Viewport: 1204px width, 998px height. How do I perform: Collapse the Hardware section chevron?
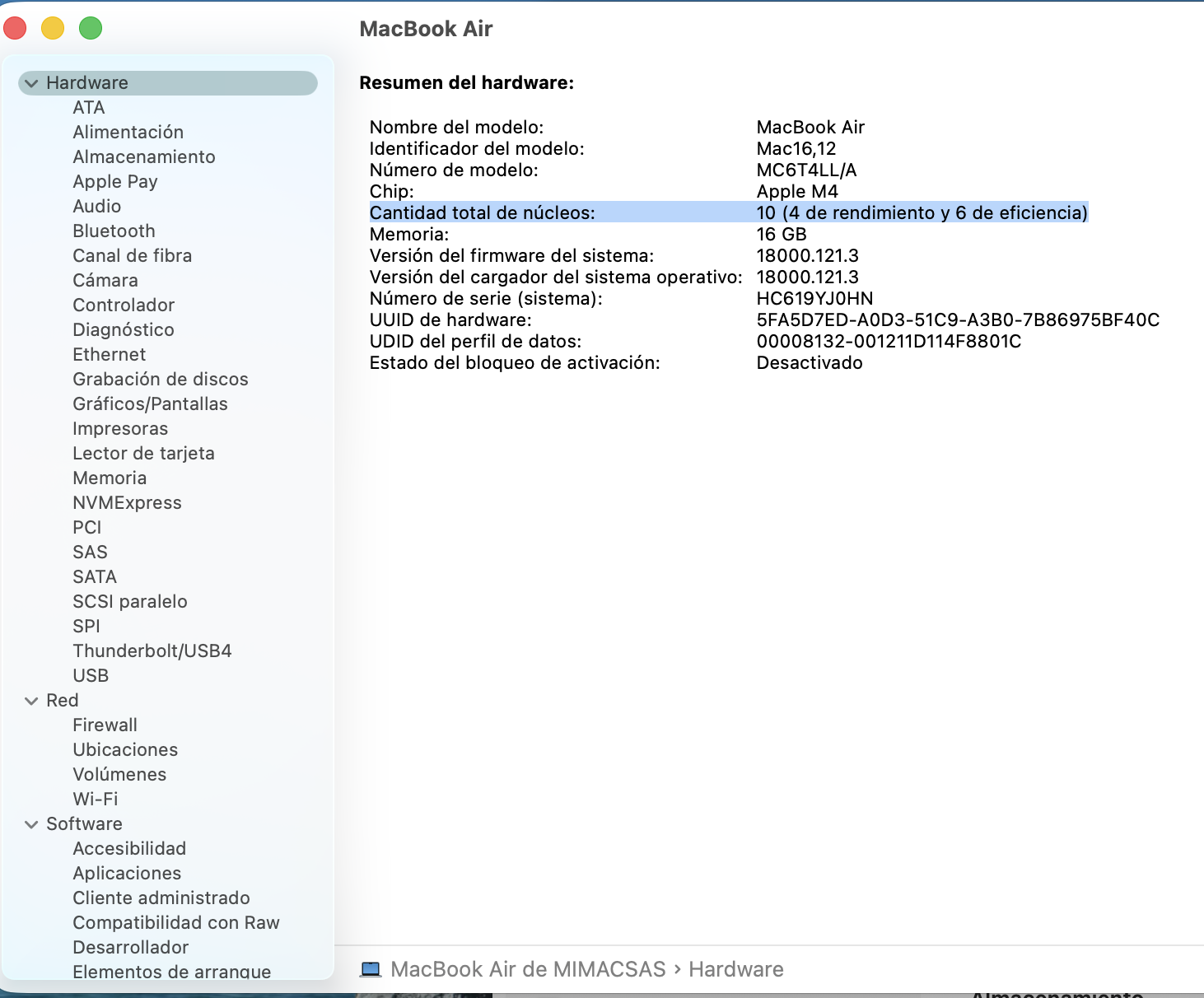pyautogui.click(x=31, y=83)
